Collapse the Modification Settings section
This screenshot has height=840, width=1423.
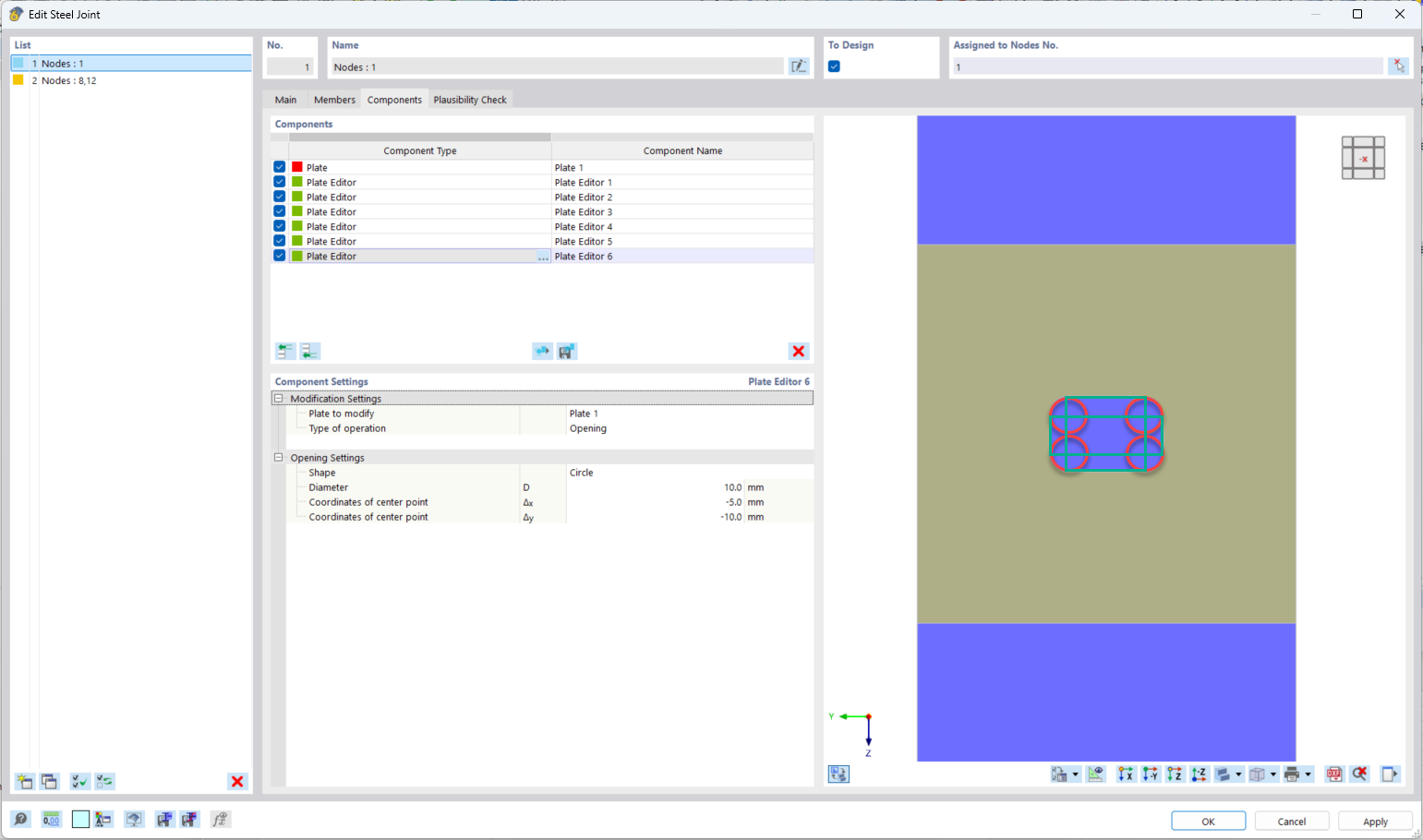point(278,399)
